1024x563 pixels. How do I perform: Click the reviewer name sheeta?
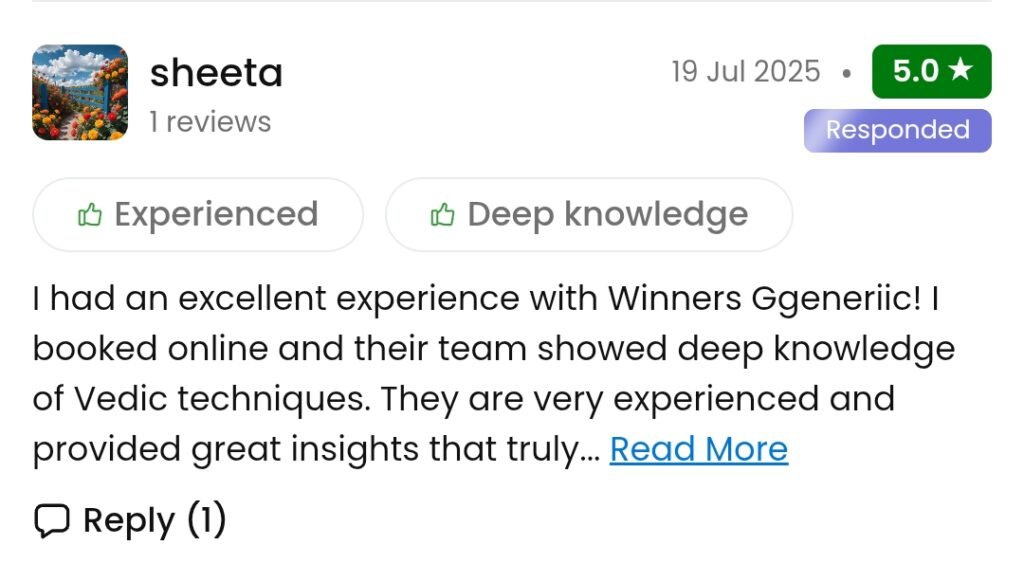point(216,73)
